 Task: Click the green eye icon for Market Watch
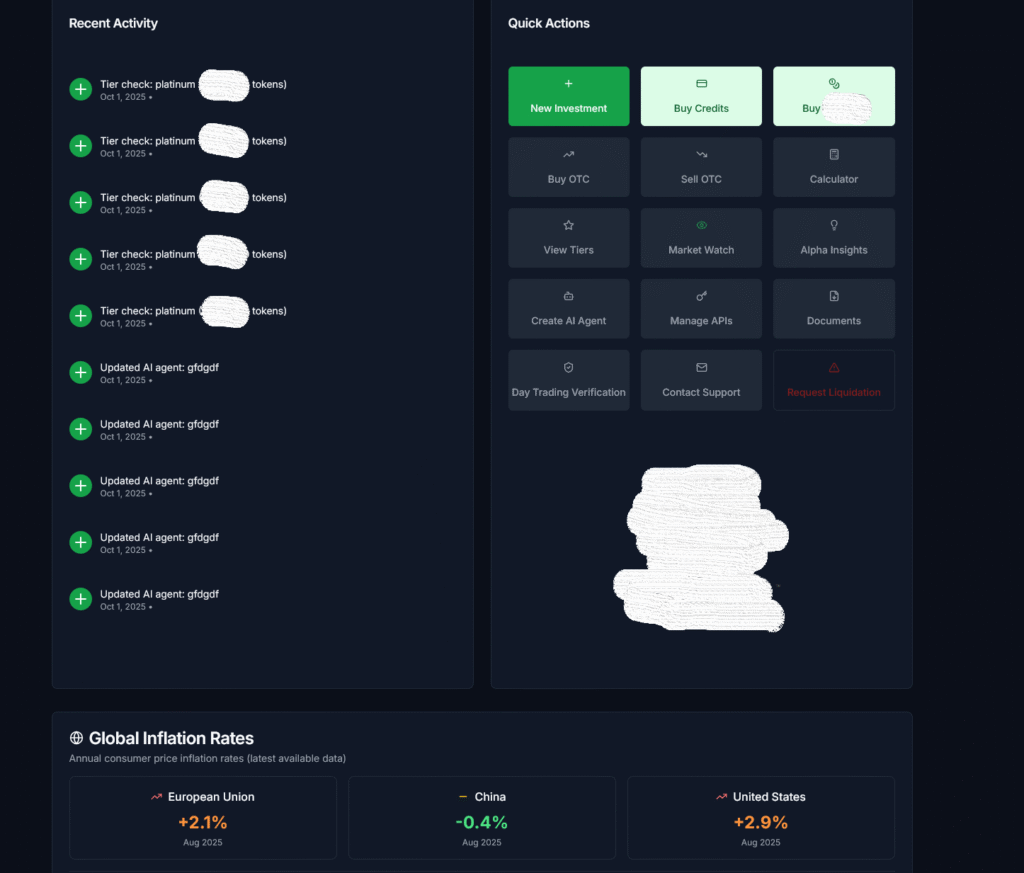(701, 226)
